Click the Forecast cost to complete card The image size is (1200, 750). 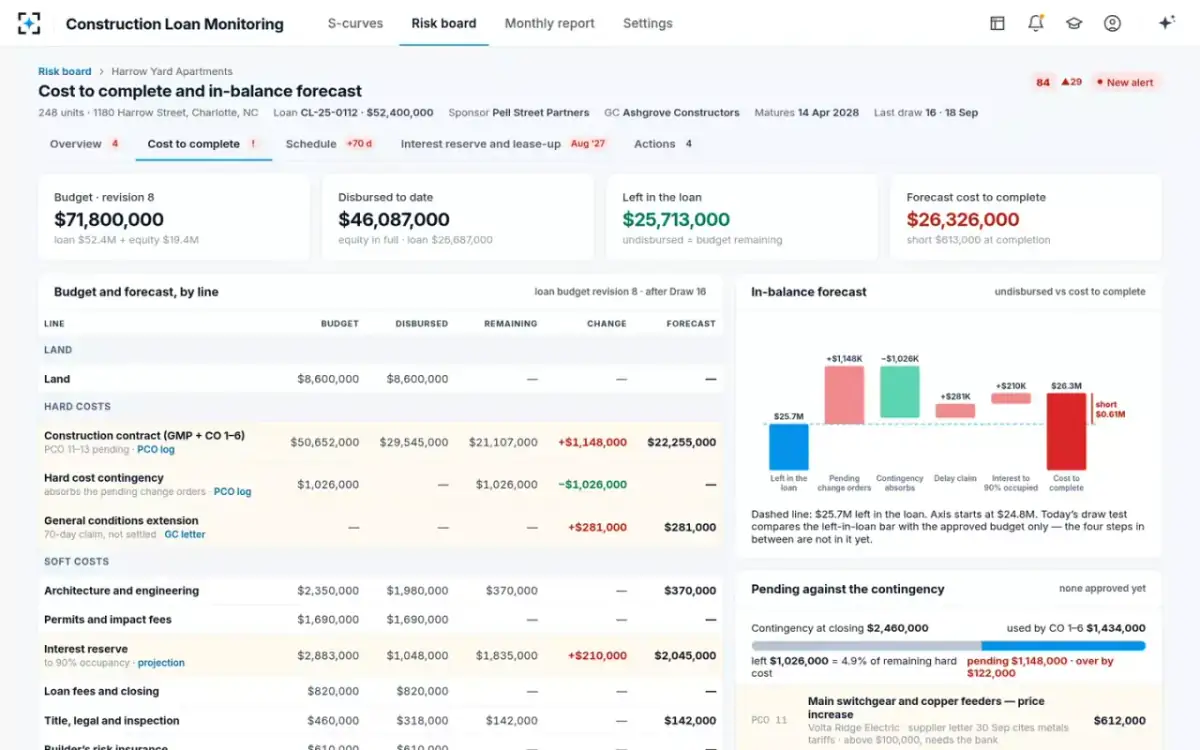coord(1026,218)
